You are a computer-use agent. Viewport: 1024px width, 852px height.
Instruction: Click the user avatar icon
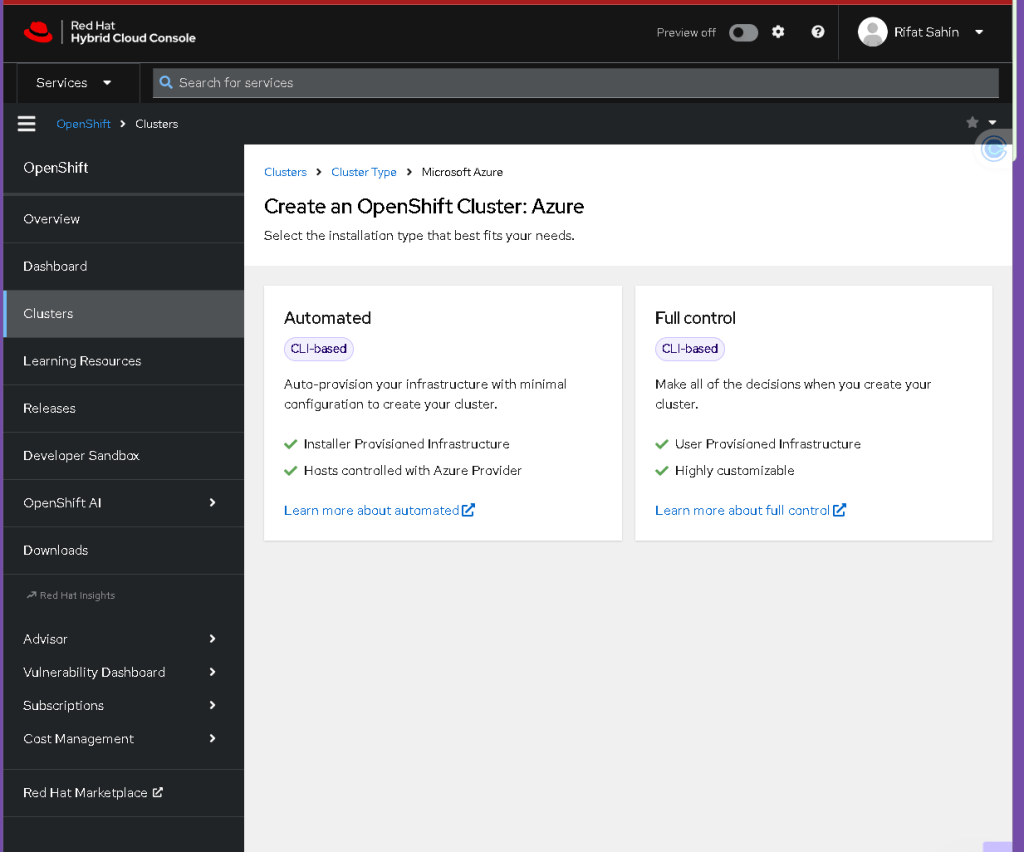pos(872,32)
